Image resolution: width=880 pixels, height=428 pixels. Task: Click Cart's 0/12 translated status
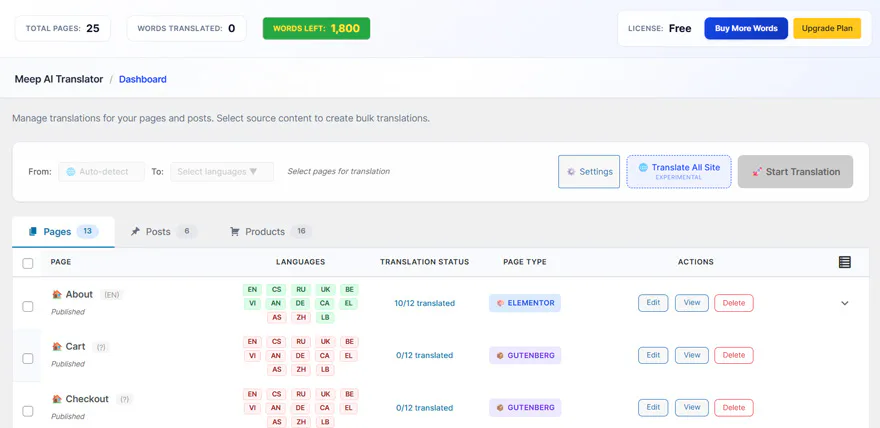coord(424,355)
